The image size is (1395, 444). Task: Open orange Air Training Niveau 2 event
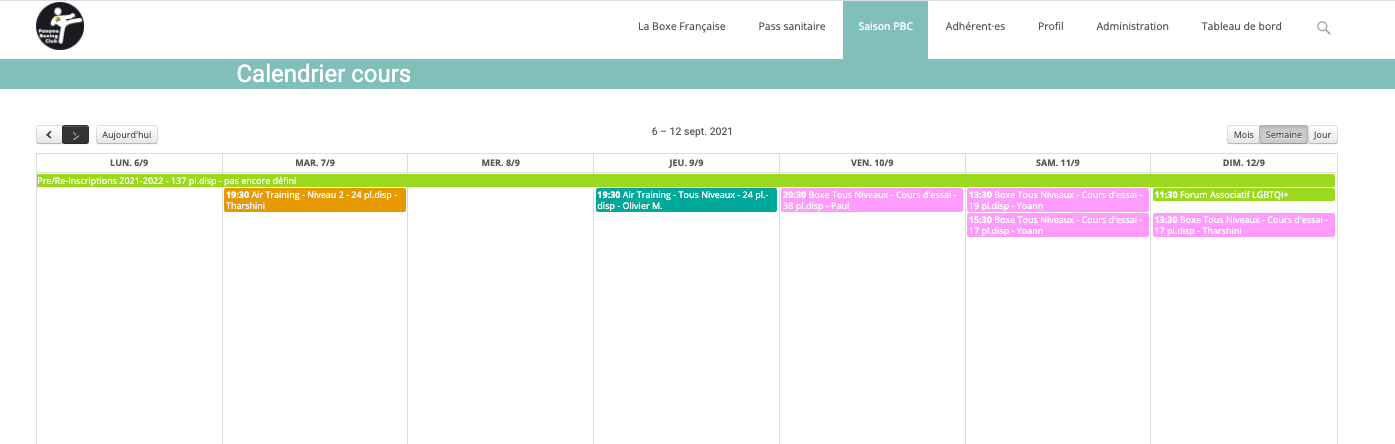pos(315,200)
